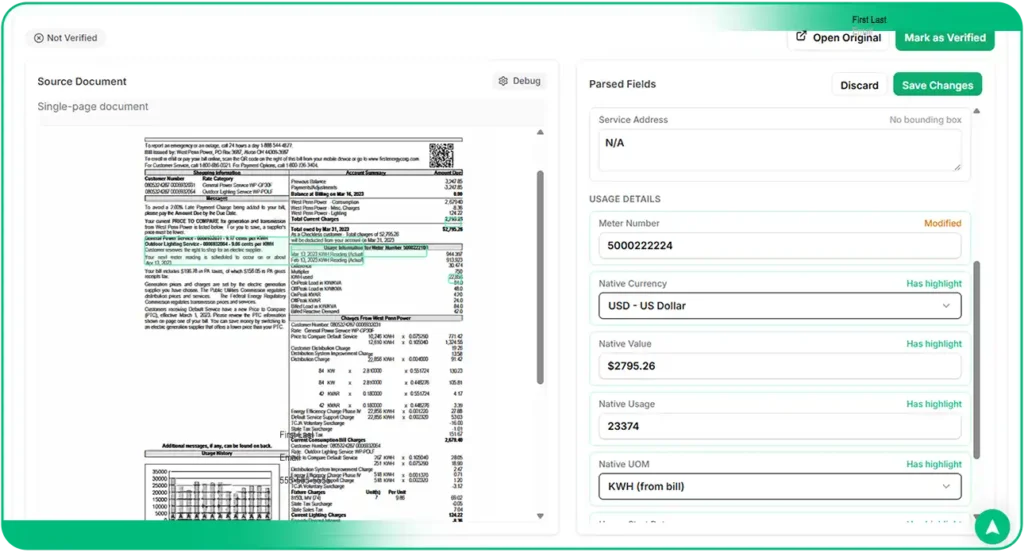Screen dimensions: 1024x552
Task: Select the Native Usage input box
Action: (x=779, y=426)
